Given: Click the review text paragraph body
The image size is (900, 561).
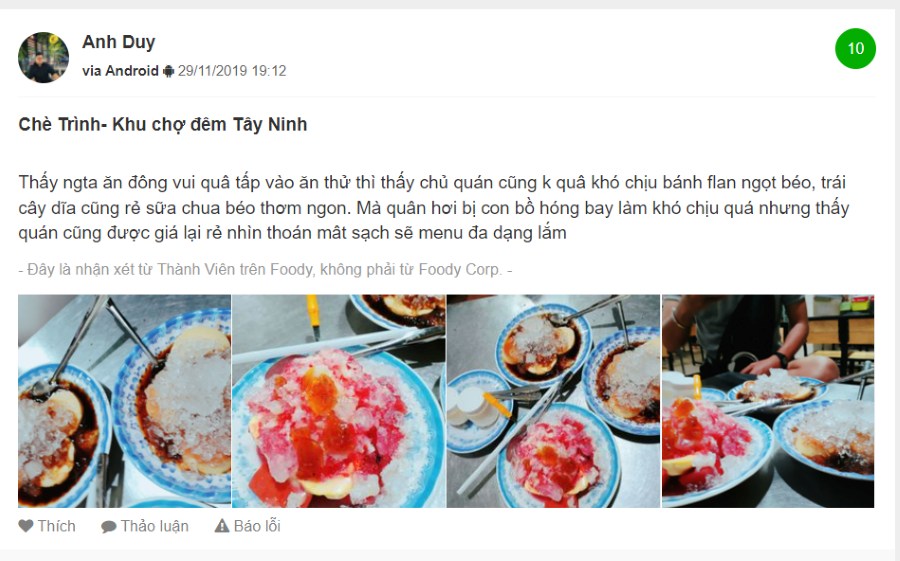Looking at the screenshot, I should (x=434, y=207).
